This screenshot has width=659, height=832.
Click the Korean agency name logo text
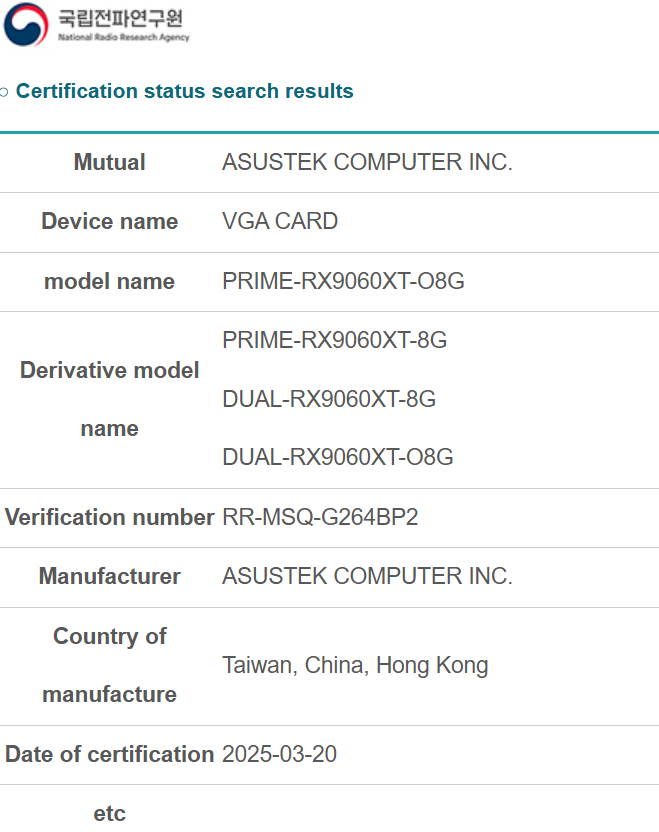(x=120, y=18)
